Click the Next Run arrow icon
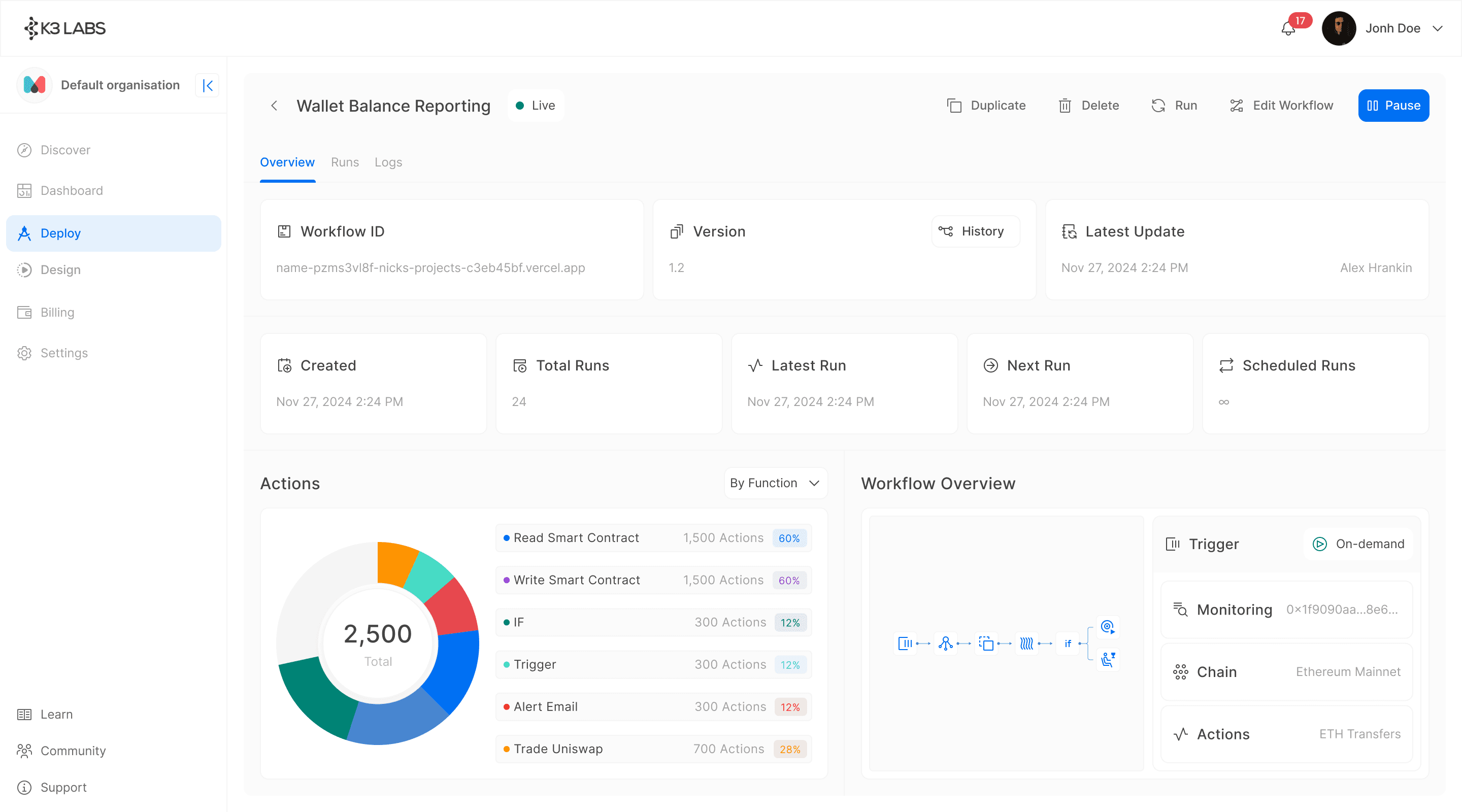Image resolution: width=1462 pixels, height=812 pixels. click(990, 365)
